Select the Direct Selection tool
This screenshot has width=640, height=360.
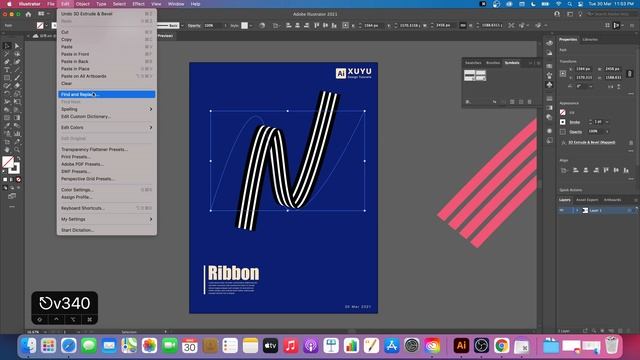click(x=17, y=46)
